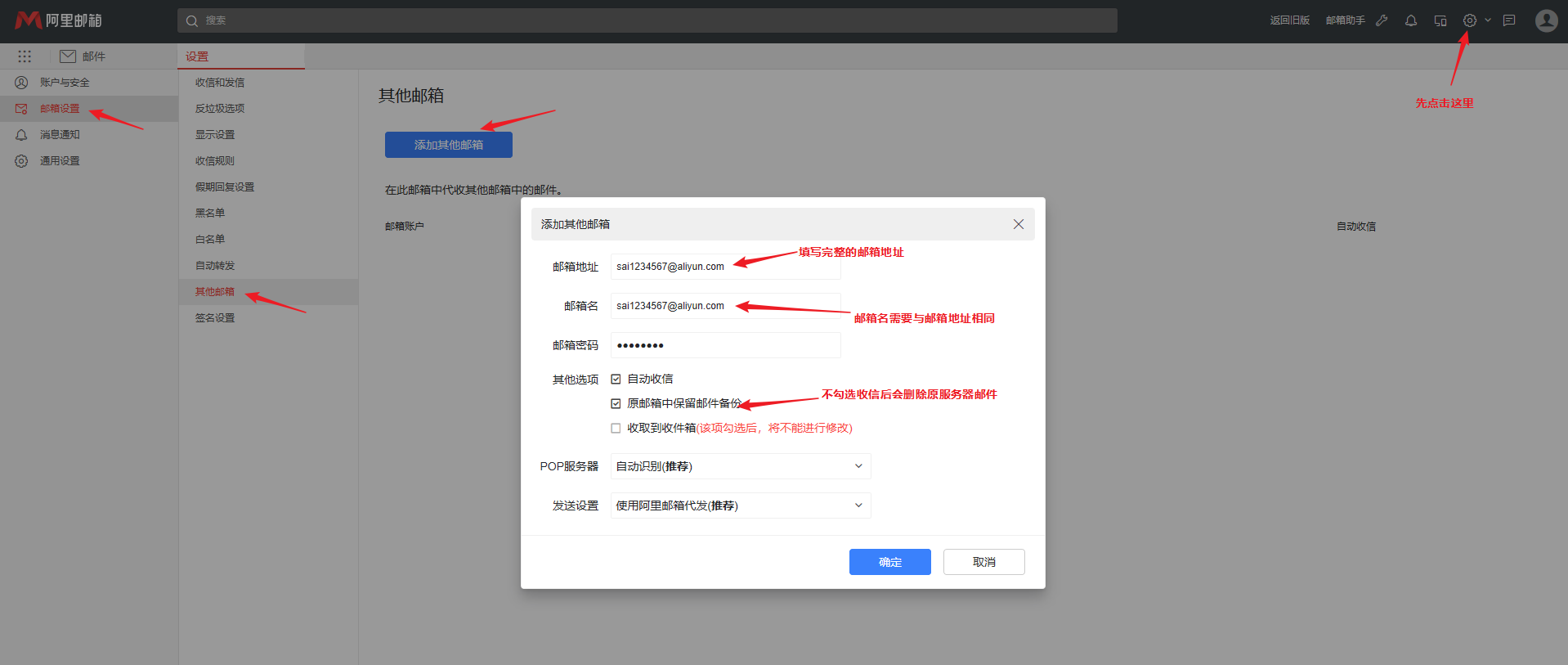Image resolution: width=1568 pixels, height=665 pixels.
Task: Open the 发送设置 dropdown
Action: coord(740,505)
